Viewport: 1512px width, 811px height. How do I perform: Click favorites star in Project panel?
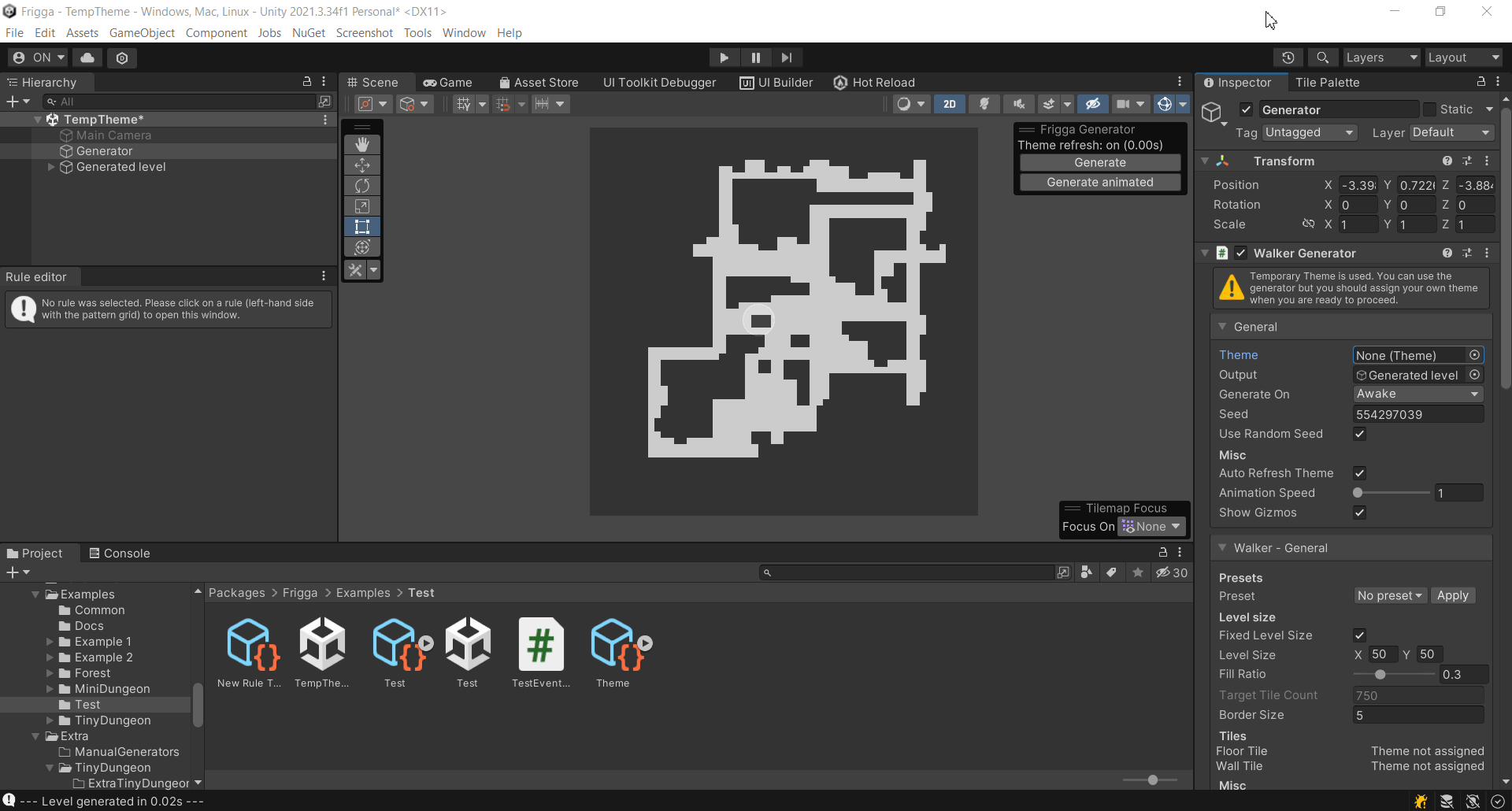pos(1138,572)
